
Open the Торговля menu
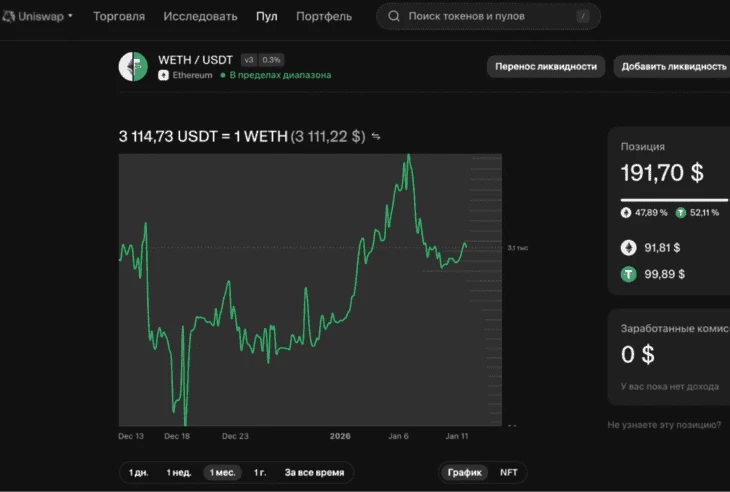tap(119, 16)
